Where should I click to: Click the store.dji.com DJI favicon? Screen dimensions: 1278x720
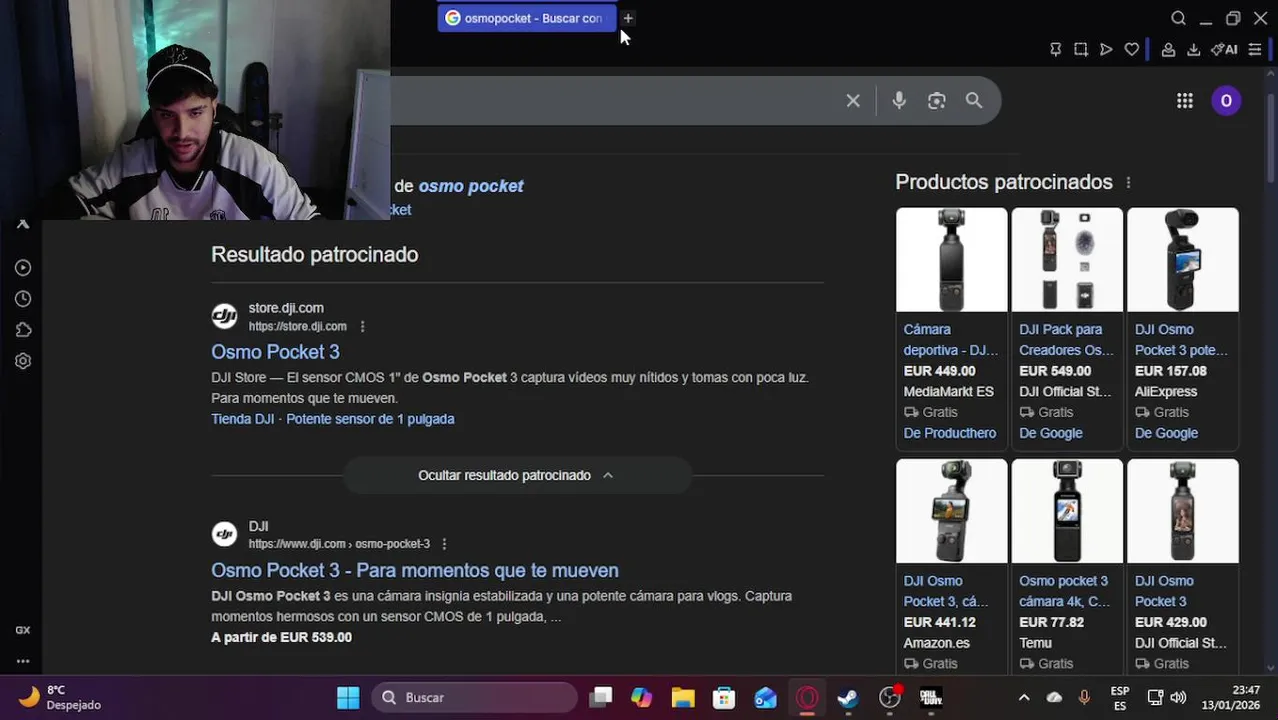coord(225,316)
